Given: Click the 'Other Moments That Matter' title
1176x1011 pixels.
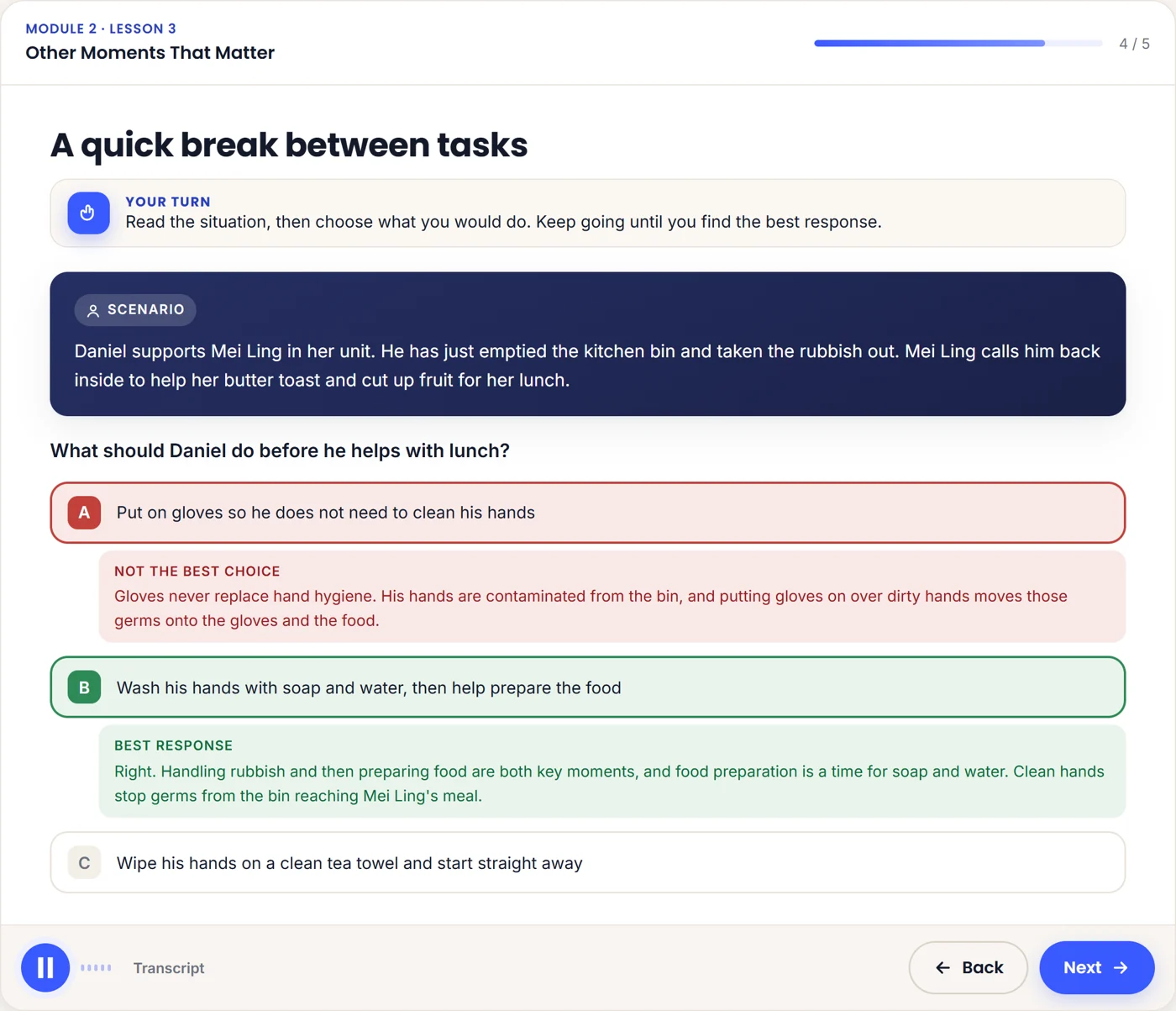Looking at the screenshot, I should click(150, 53).
